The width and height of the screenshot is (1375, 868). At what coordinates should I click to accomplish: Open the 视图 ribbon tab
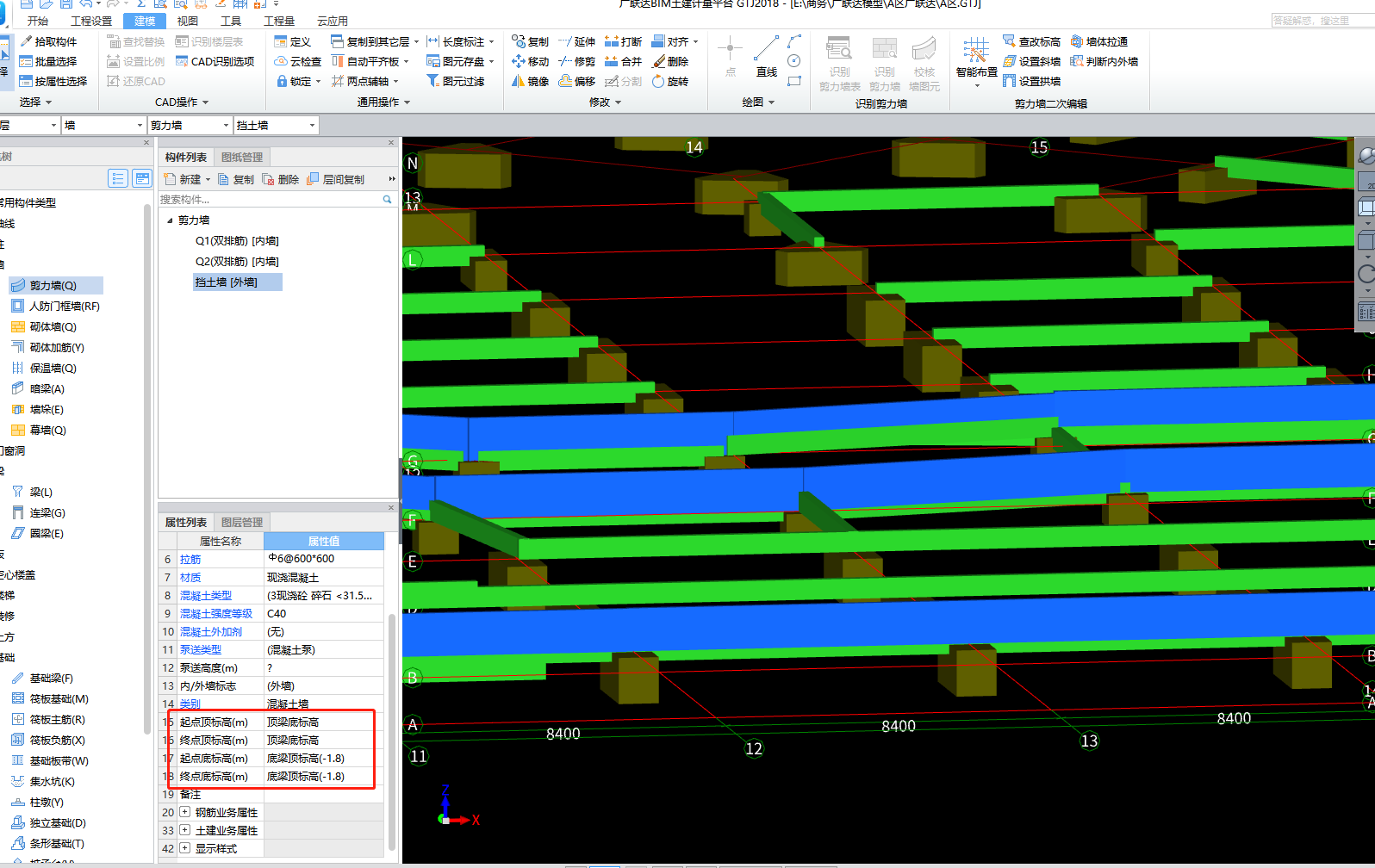187,21
